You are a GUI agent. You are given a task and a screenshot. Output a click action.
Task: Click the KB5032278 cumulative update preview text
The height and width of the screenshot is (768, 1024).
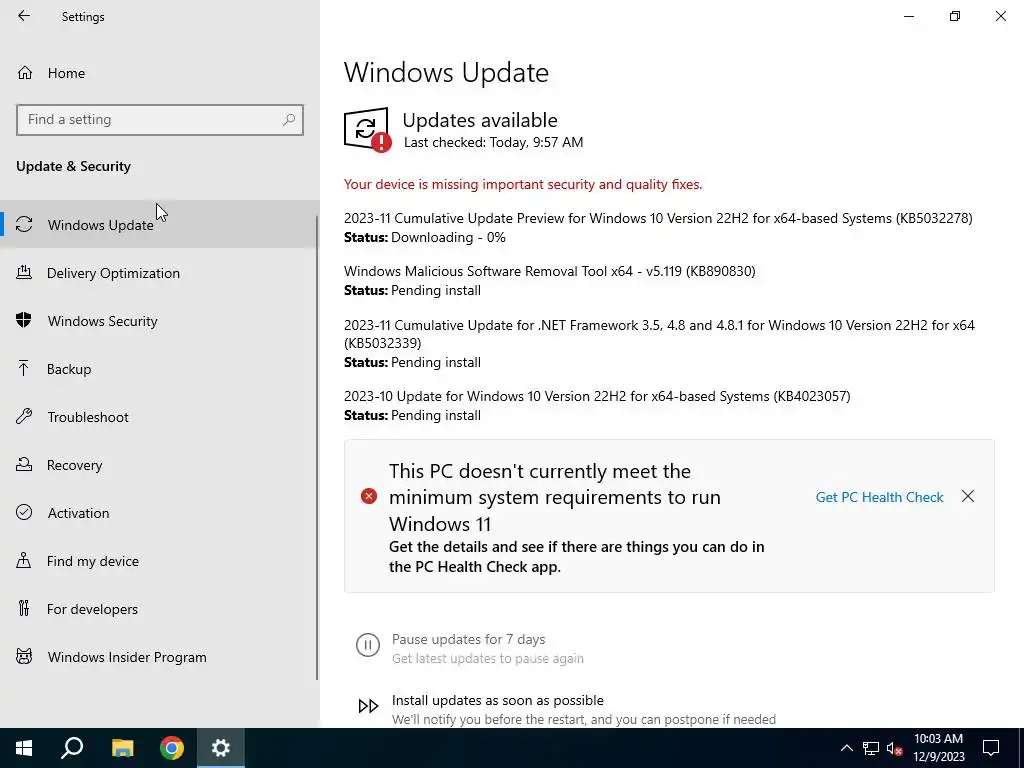pyautogui.click(x=658, y=218)
